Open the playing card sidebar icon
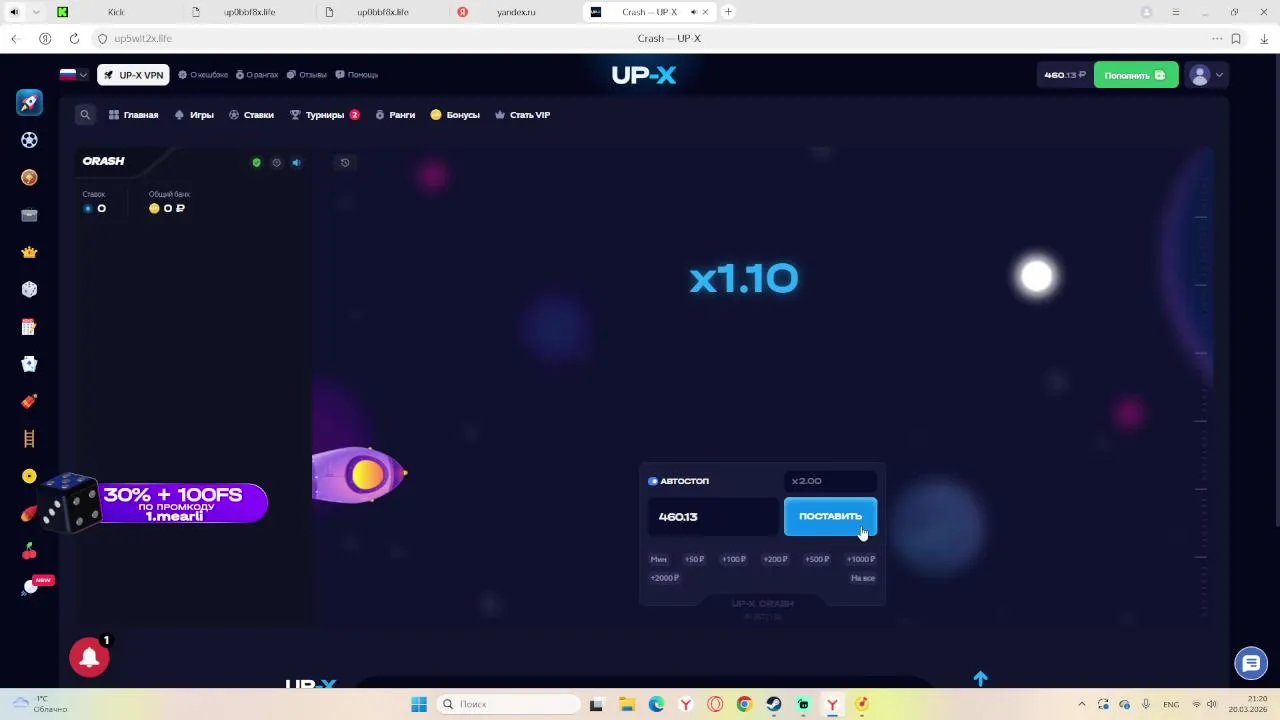This screenshot has width=1280, height=720. [x=29, y=364]
